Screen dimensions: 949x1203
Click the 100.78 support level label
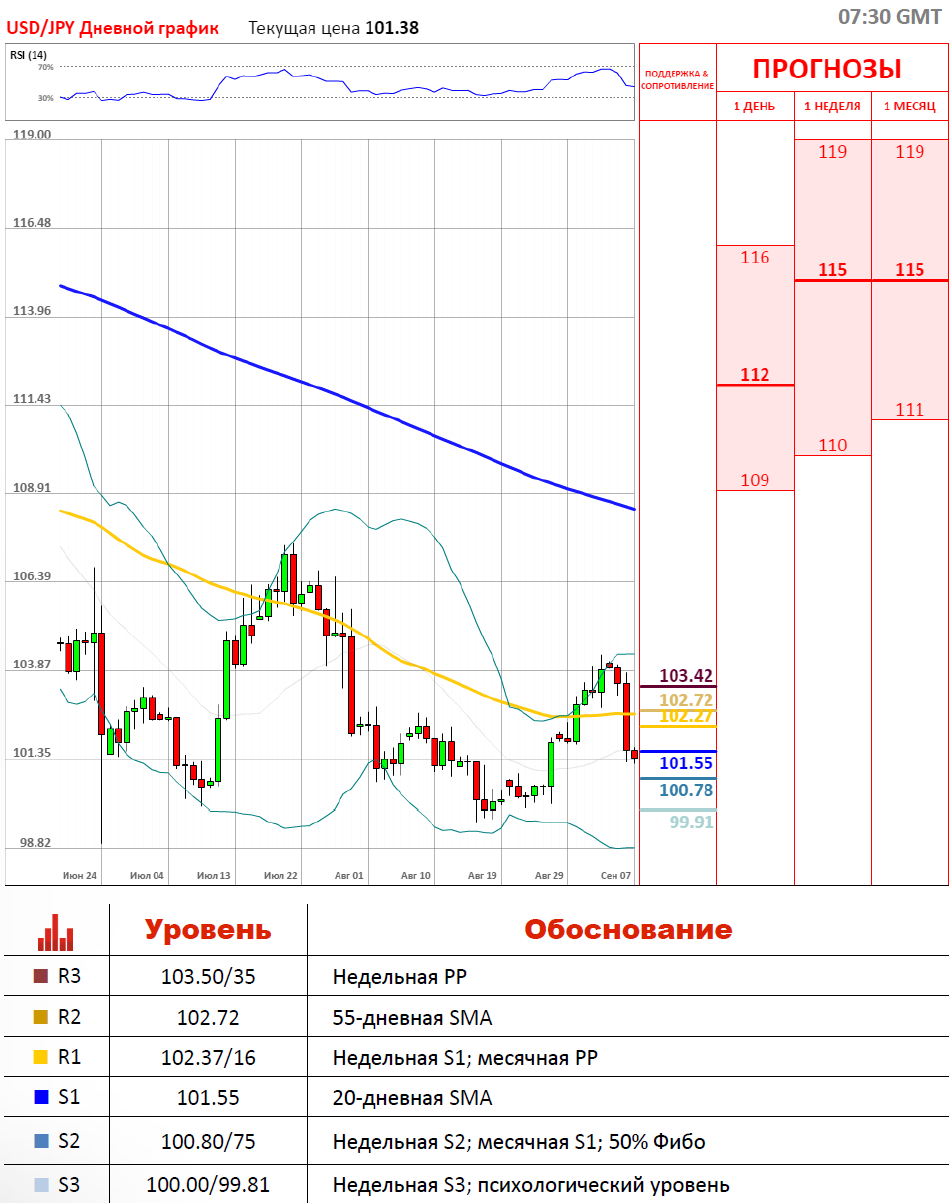[687, 791]
